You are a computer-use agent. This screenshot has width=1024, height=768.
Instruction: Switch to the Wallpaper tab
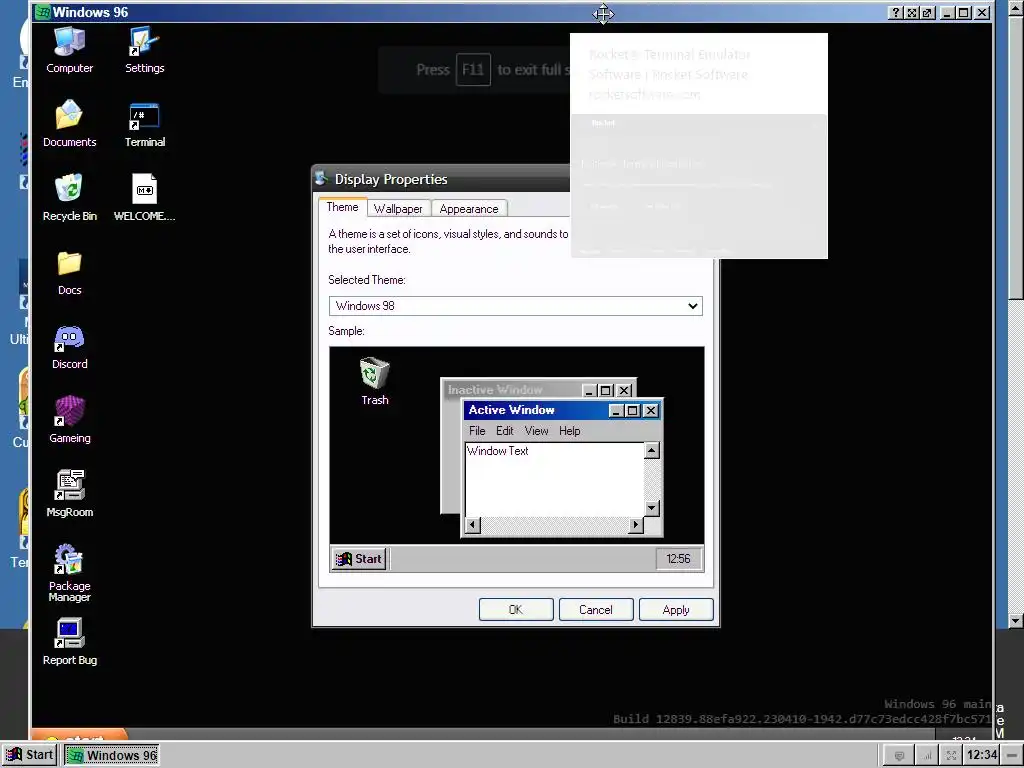tap(398, 208)
